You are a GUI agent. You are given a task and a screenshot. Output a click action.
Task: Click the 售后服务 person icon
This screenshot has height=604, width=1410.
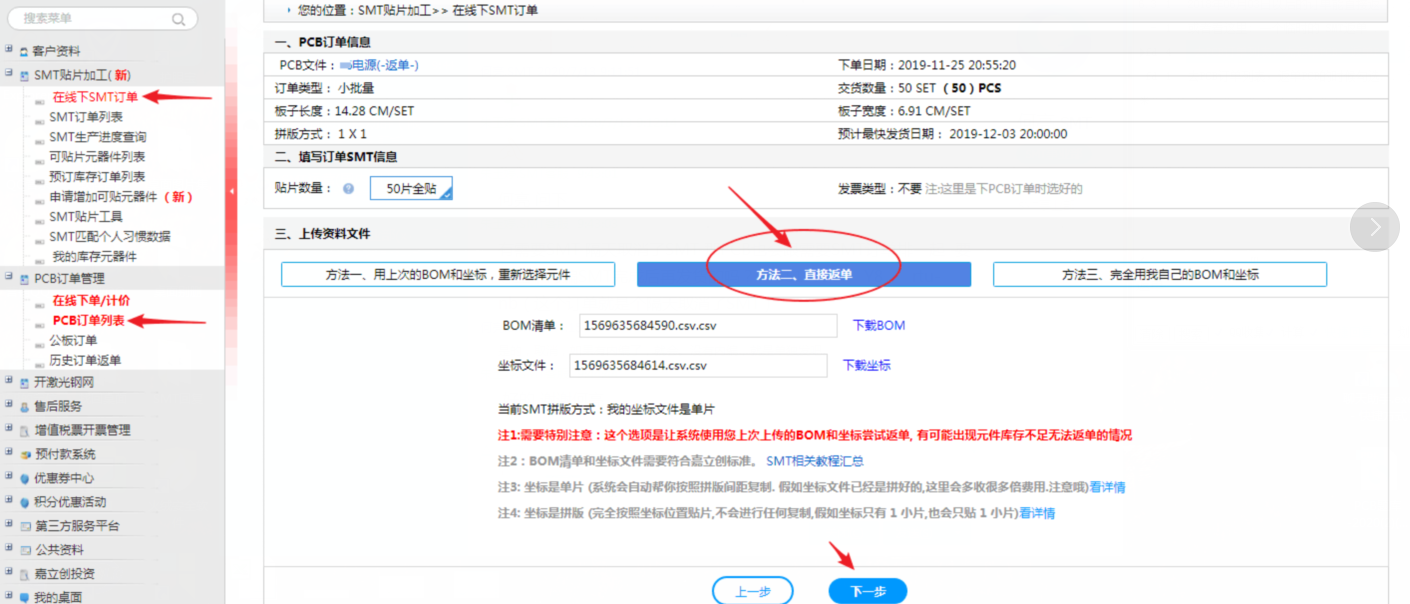pos(25,407)
